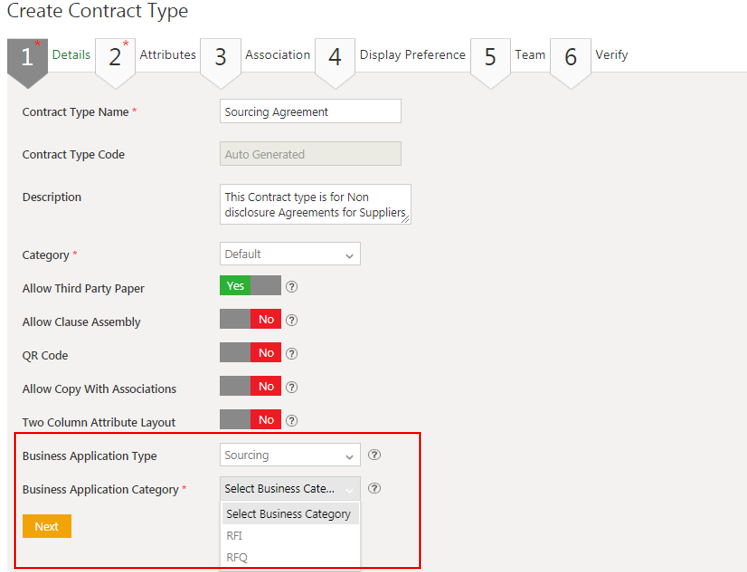Select RFQ from the business category list
Screen dimensions: 747x572
click(x=237, y=557)
